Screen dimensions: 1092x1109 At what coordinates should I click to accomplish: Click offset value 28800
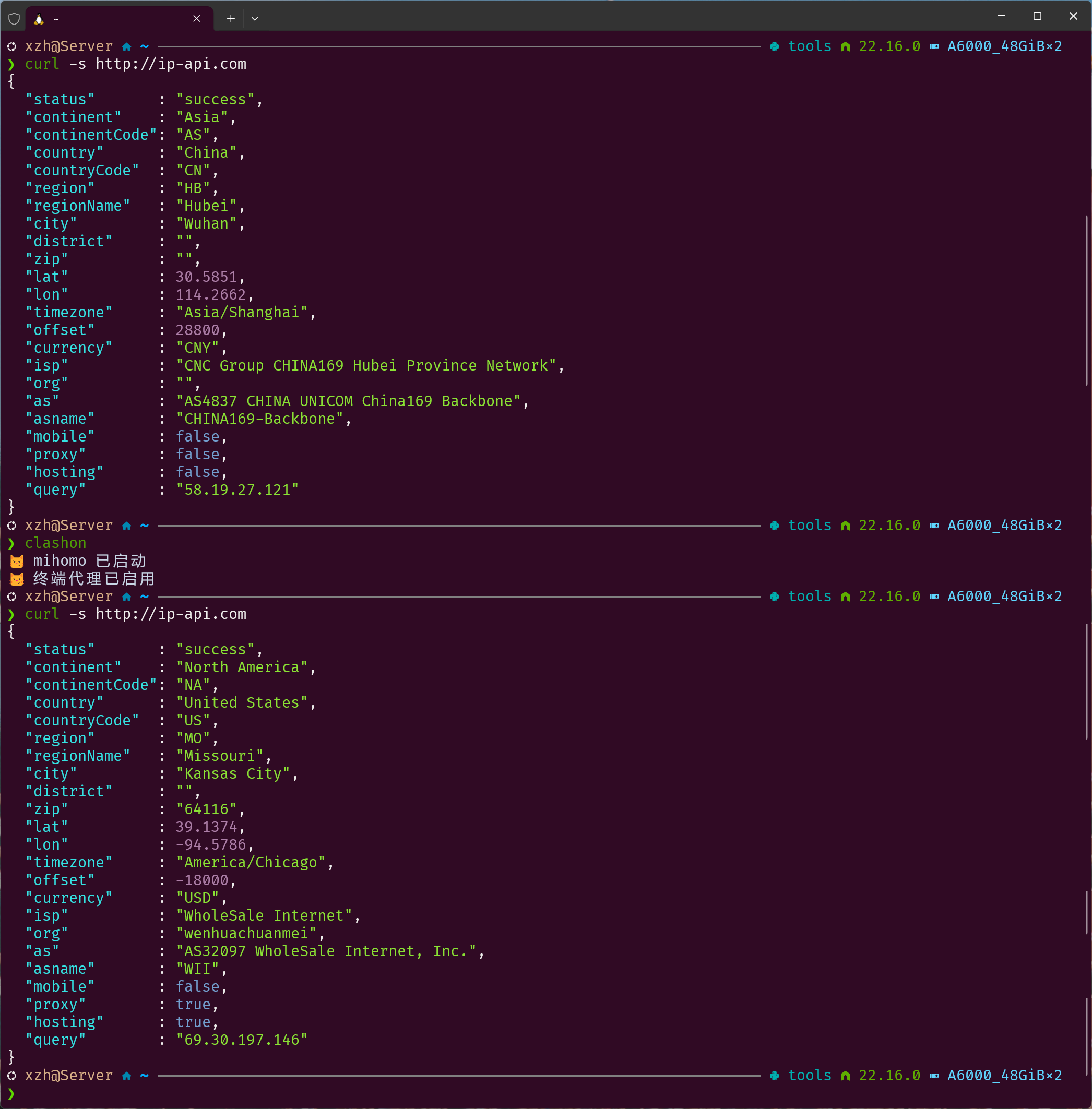(x=197, y=330)
